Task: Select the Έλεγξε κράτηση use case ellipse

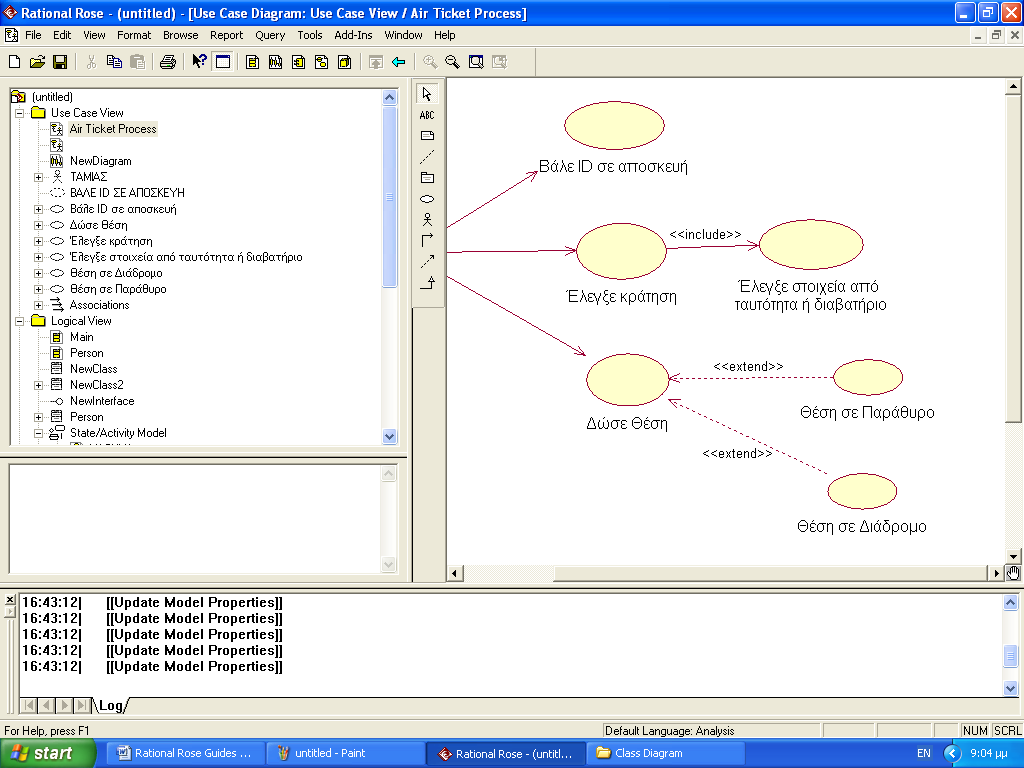Action: pos(621,251)
